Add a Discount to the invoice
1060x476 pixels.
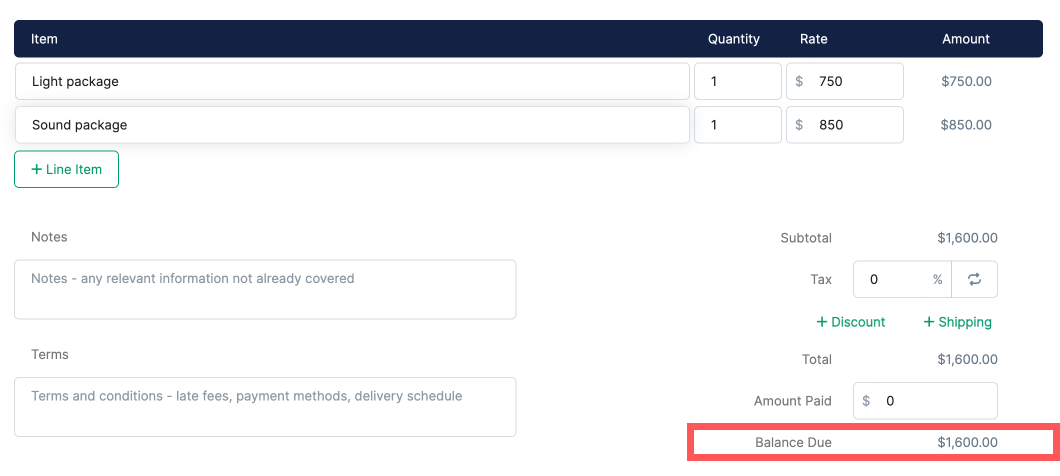tap(850, 322)
